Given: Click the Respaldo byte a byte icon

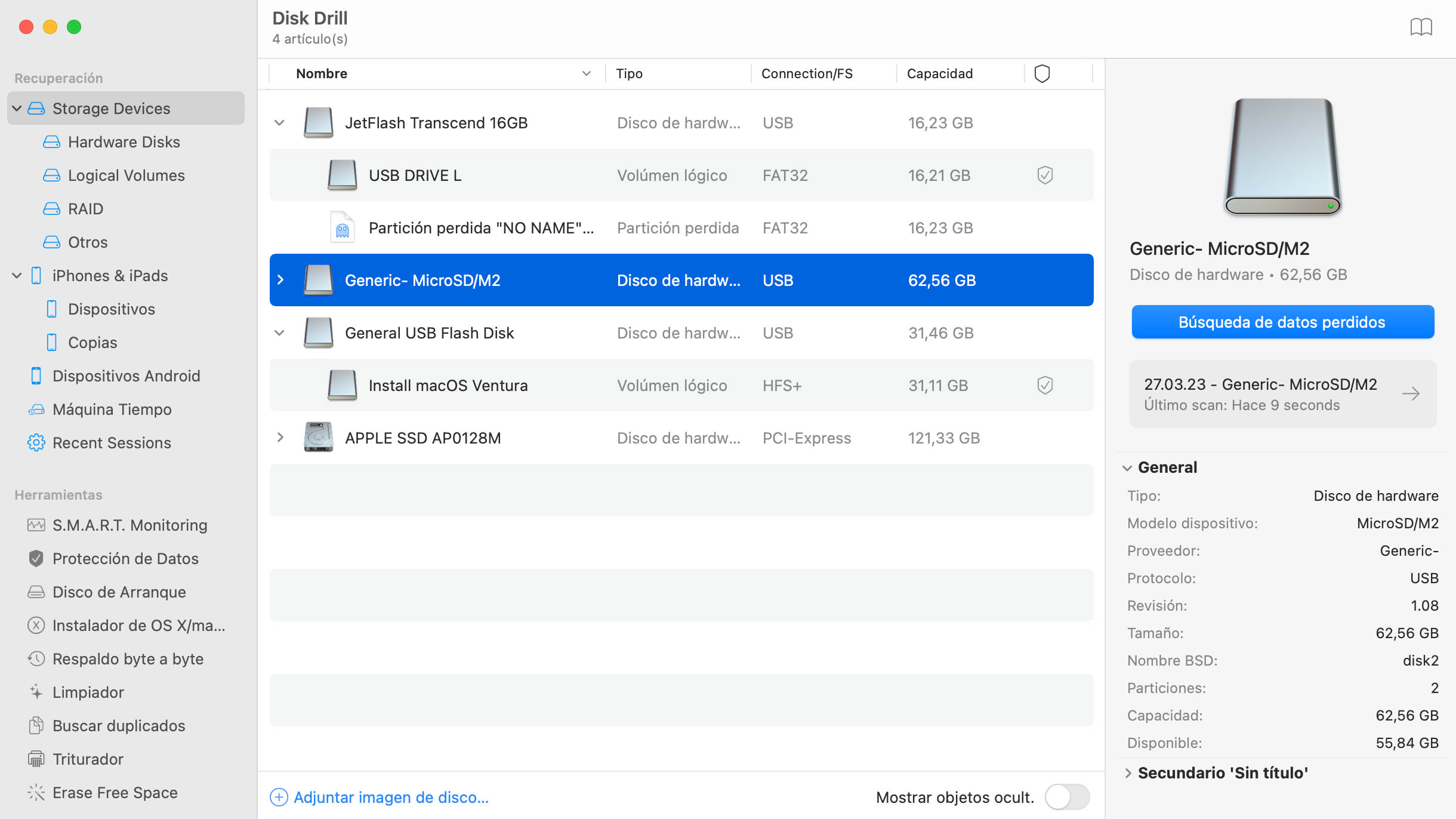Looking at the screenshot, I should (37, 658).
